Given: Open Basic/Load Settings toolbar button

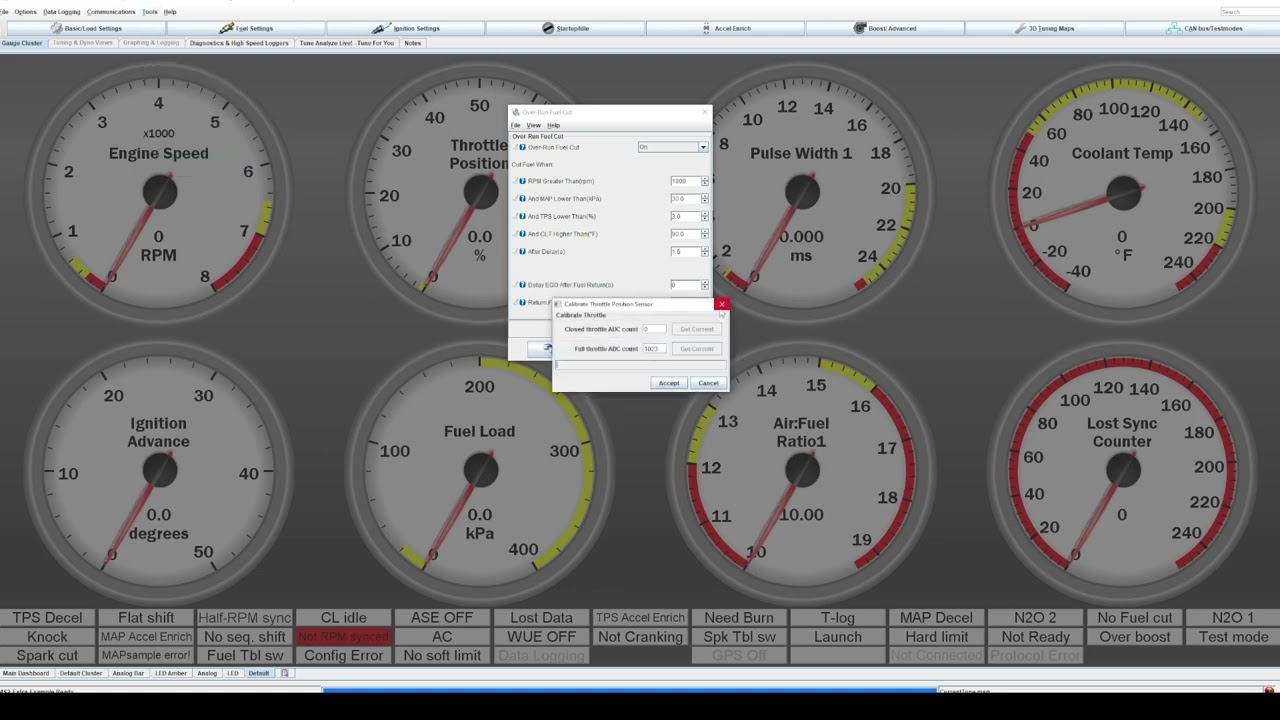Looking at the screenshot, I should (86, 28).
